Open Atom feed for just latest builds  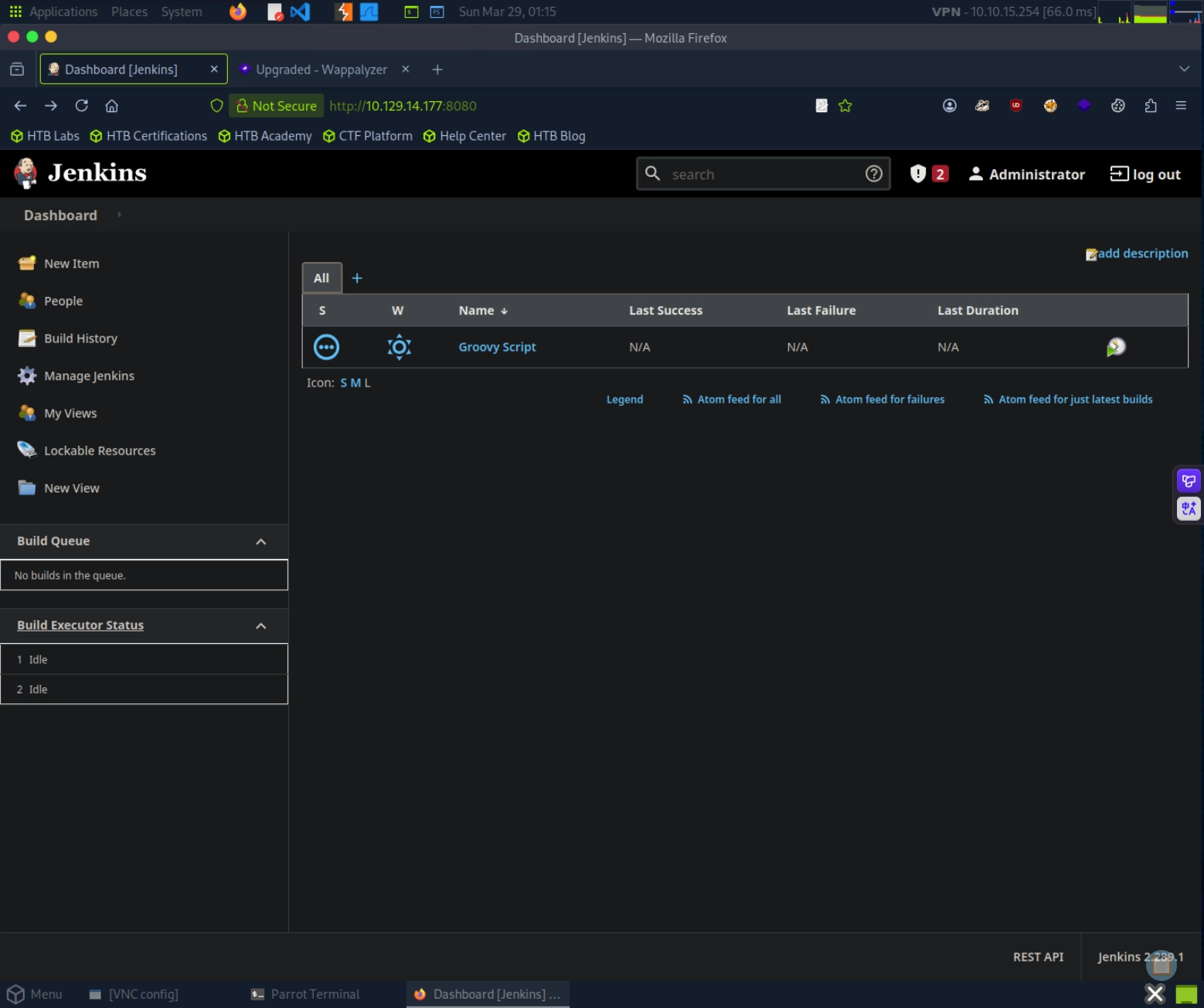pos(1068,400)
